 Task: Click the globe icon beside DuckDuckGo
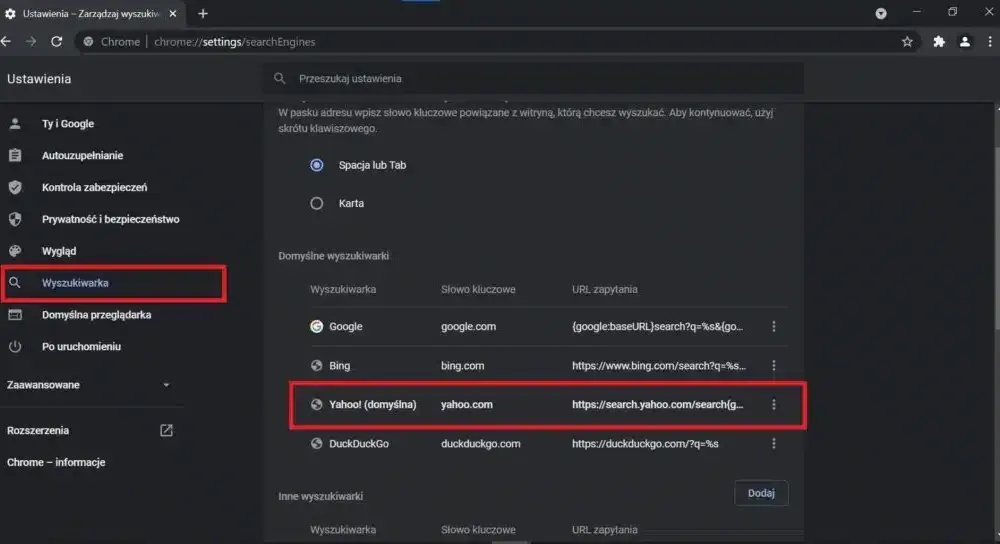pos(316,443)
